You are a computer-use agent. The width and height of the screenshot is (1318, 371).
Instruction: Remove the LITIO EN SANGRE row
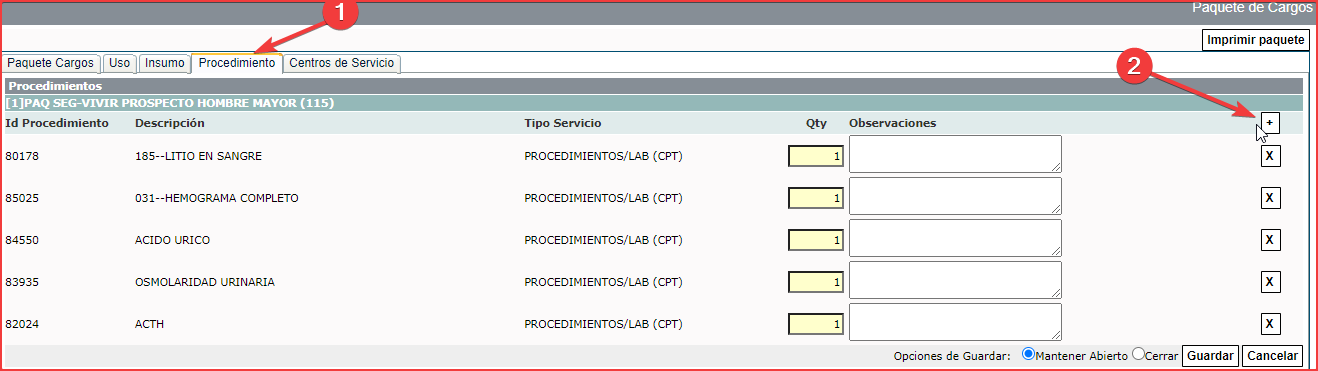click(x=1269, y=156)
